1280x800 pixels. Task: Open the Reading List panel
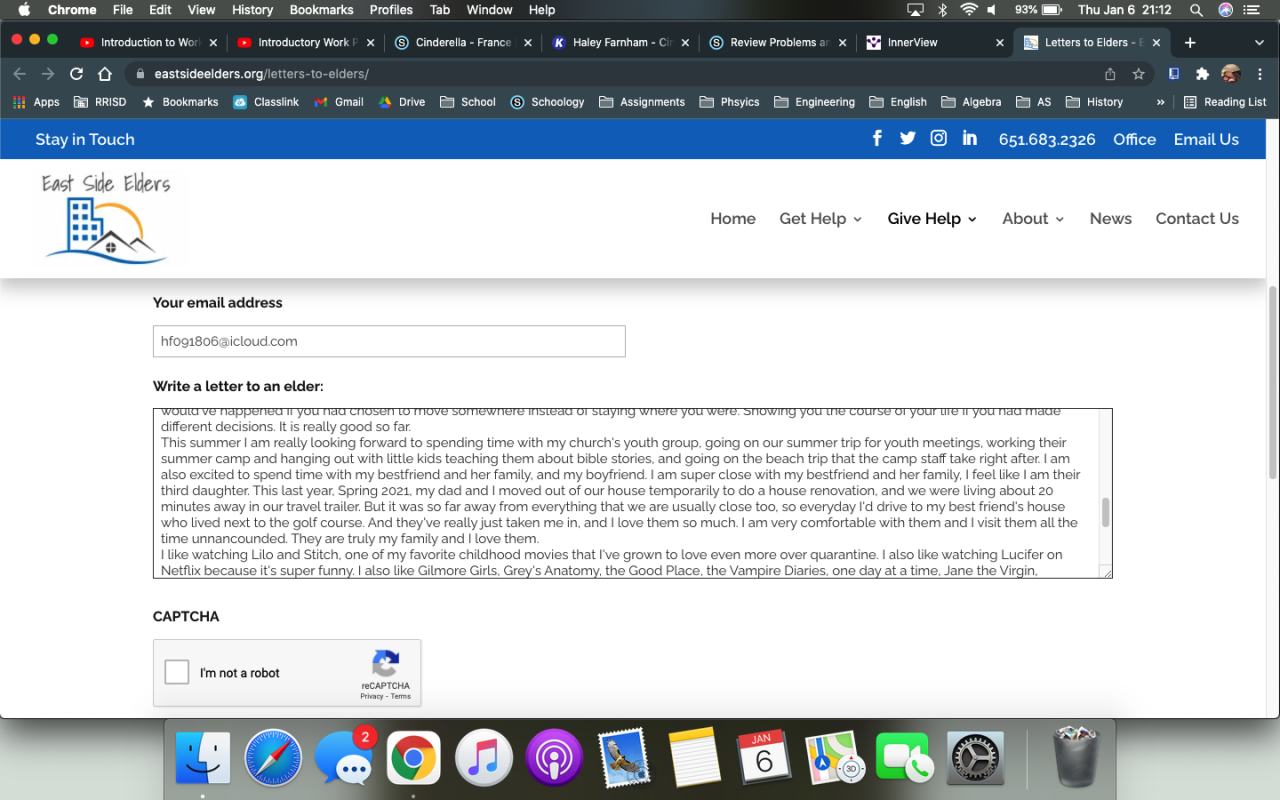[x=1225, y=102]
